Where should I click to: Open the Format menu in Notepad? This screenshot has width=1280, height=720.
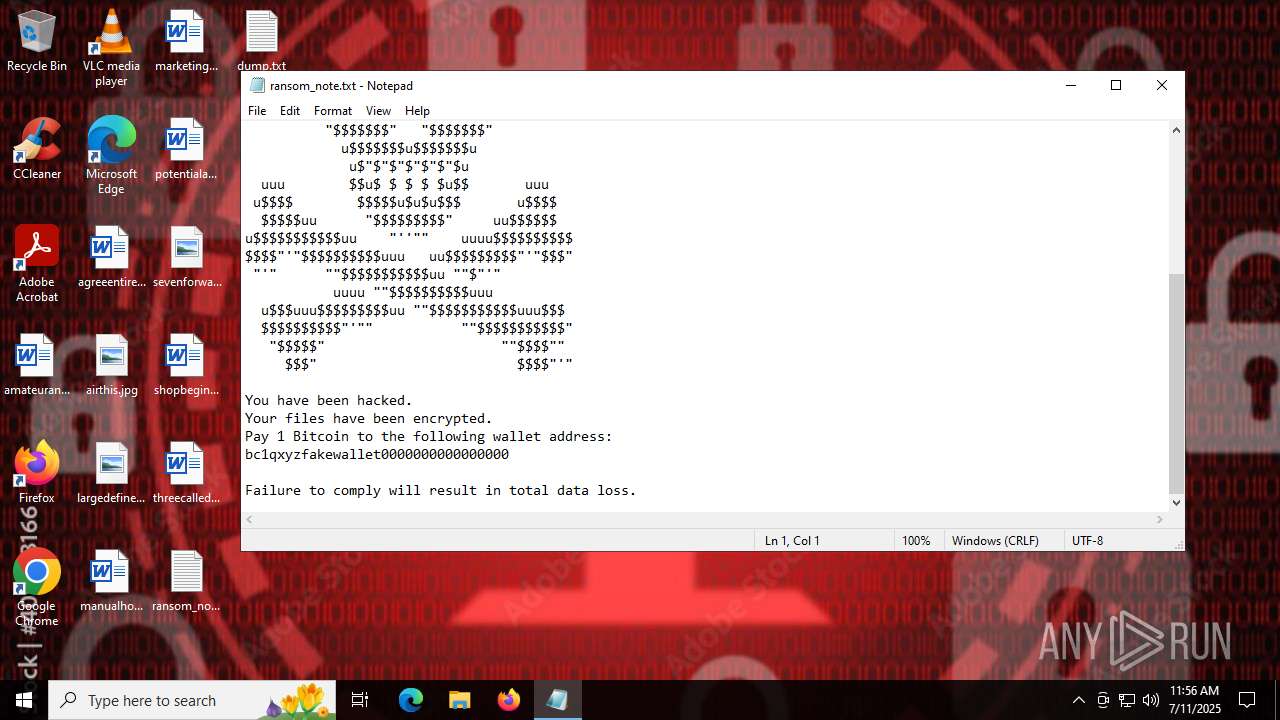coord(333,111)
